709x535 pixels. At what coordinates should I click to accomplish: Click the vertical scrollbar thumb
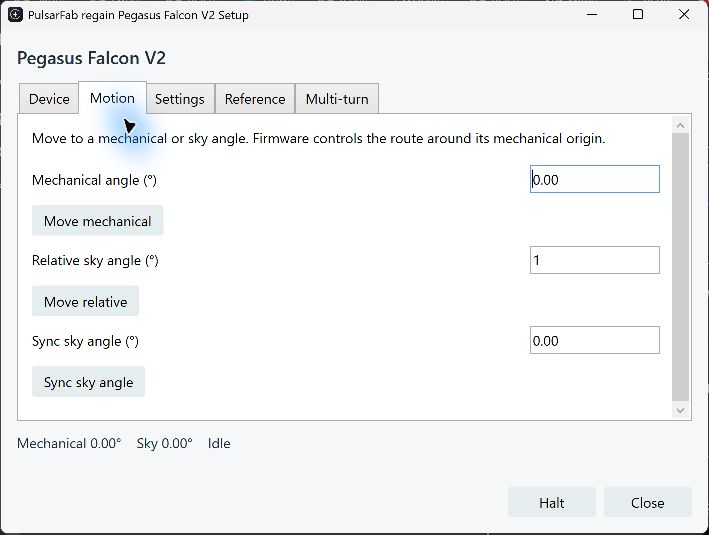click(681, 267)
